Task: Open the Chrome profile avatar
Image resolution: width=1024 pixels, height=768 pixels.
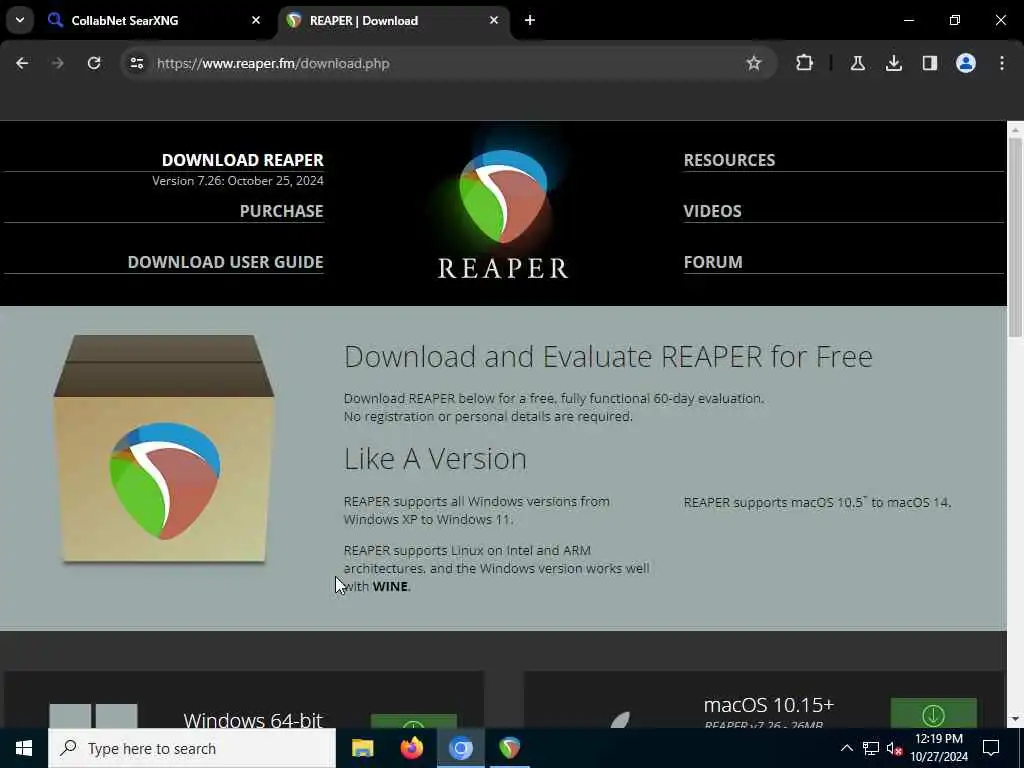Action: tap(966, 63)
